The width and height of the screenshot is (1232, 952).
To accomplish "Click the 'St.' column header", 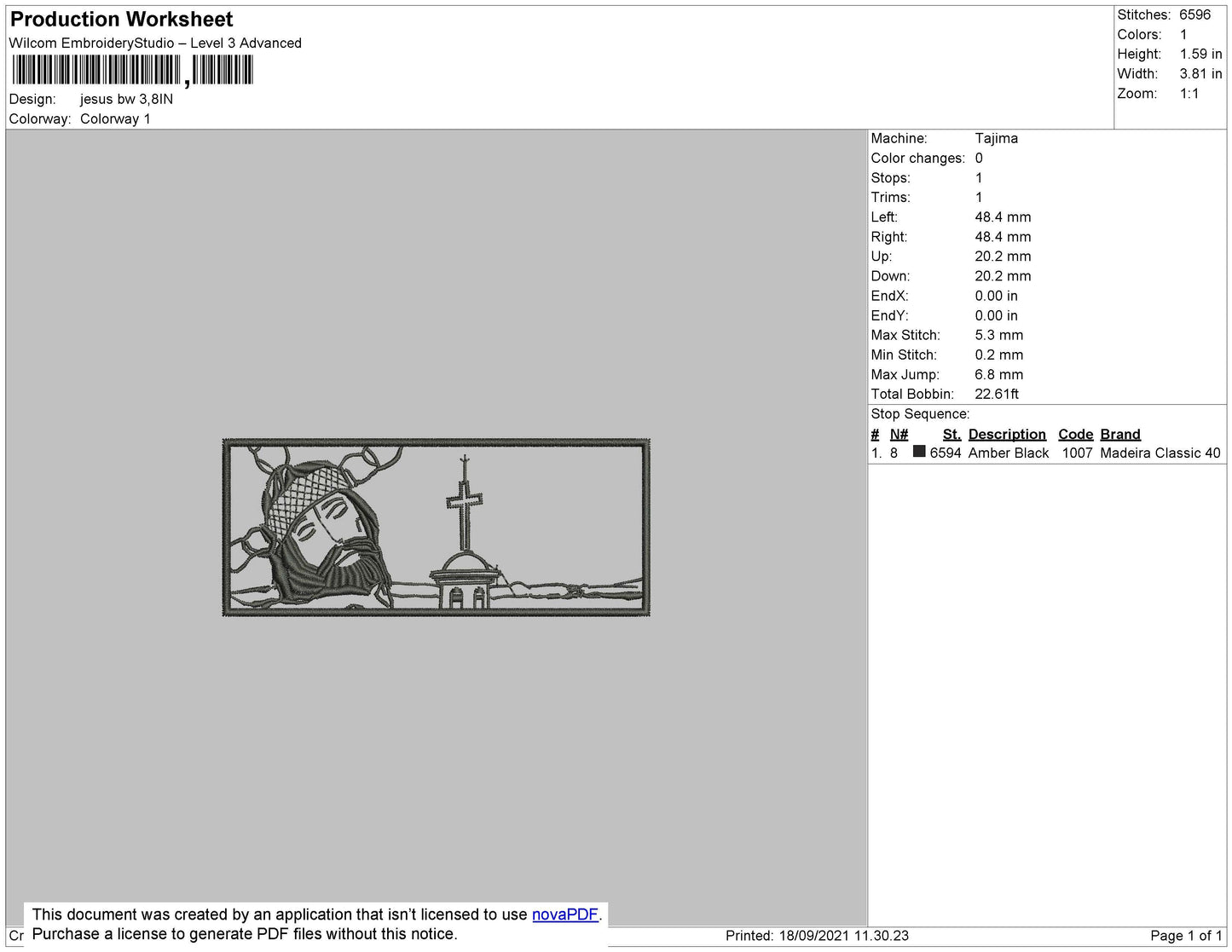I will pos(951,435).
